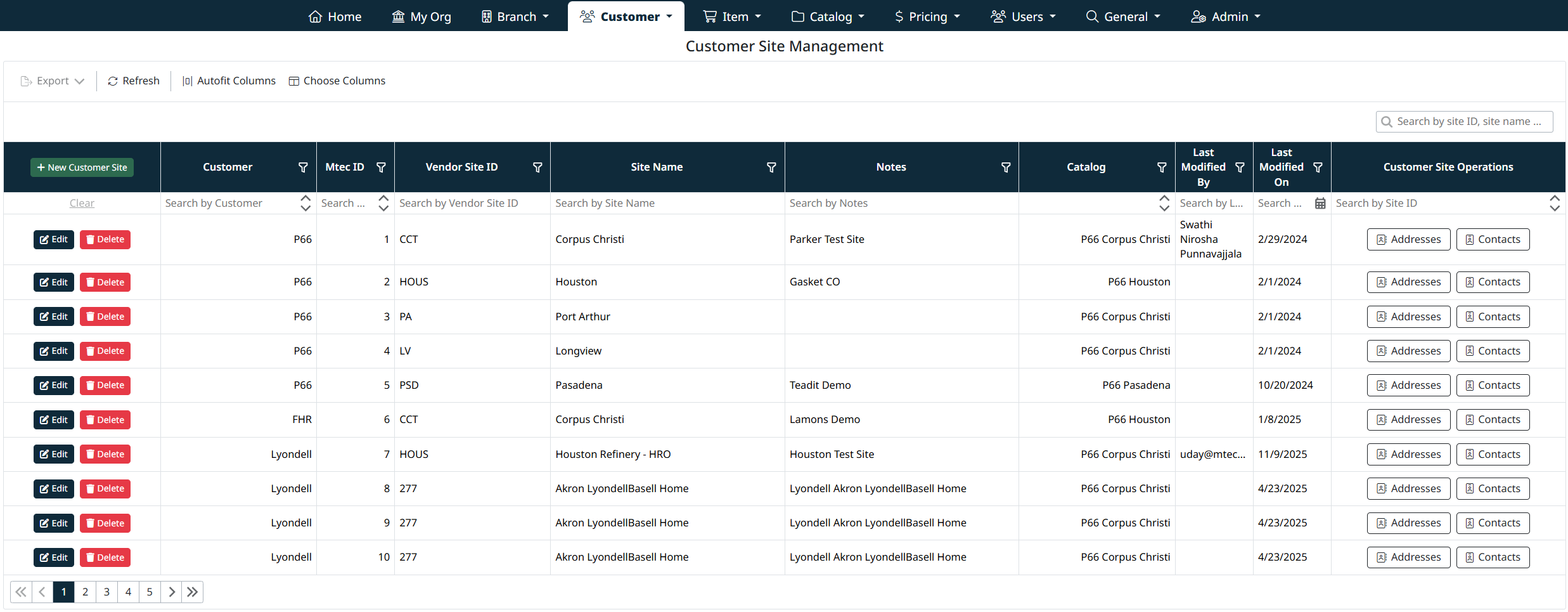
Task: Go to the last page of results
Action: (x=193, y=592)
